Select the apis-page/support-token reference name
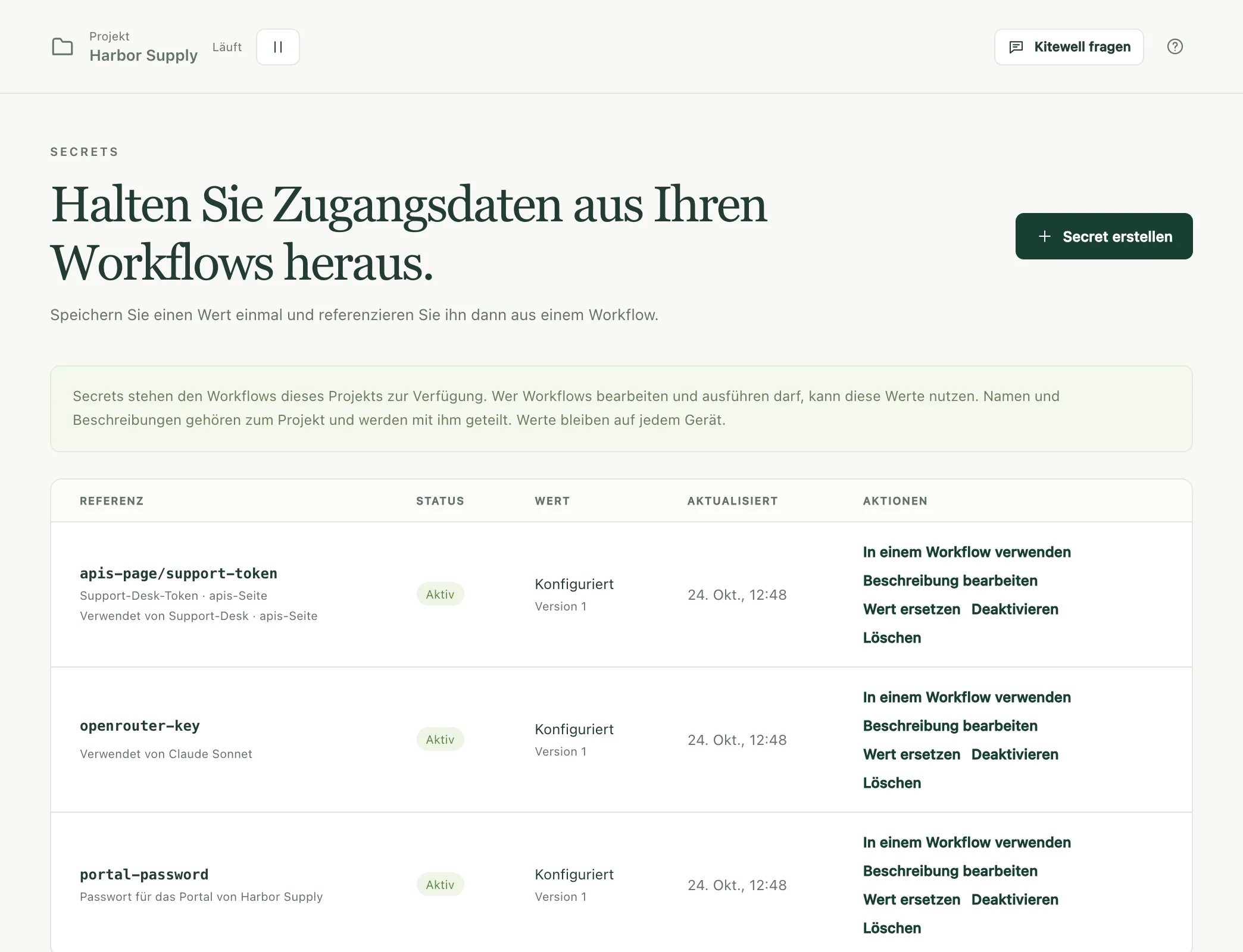The height and width of the screenshot is (952, 1243). pos(179,574)
